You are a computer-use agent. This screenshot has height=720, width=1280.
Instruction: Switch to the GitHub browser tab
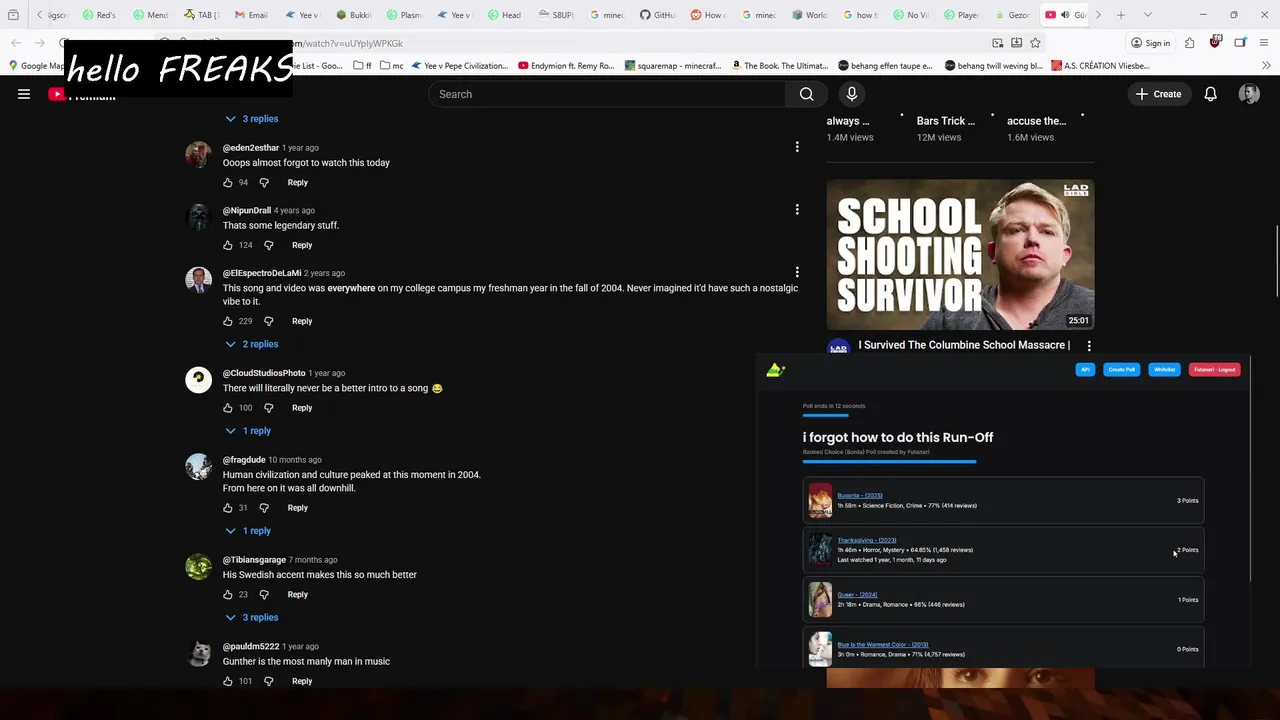click(x=657, y=15)
